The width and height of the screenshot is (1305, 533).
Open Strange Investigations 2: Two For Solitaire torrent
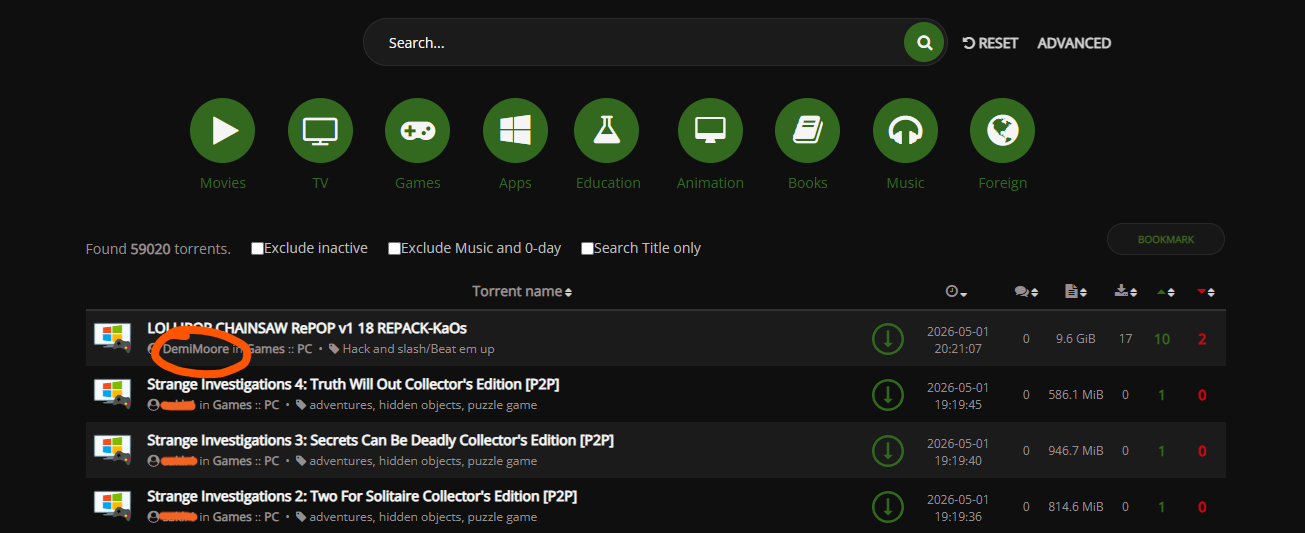362,496
